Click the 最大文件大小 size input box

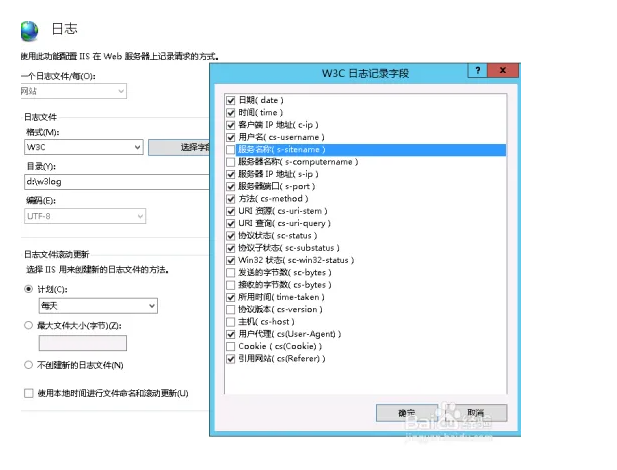83,343
